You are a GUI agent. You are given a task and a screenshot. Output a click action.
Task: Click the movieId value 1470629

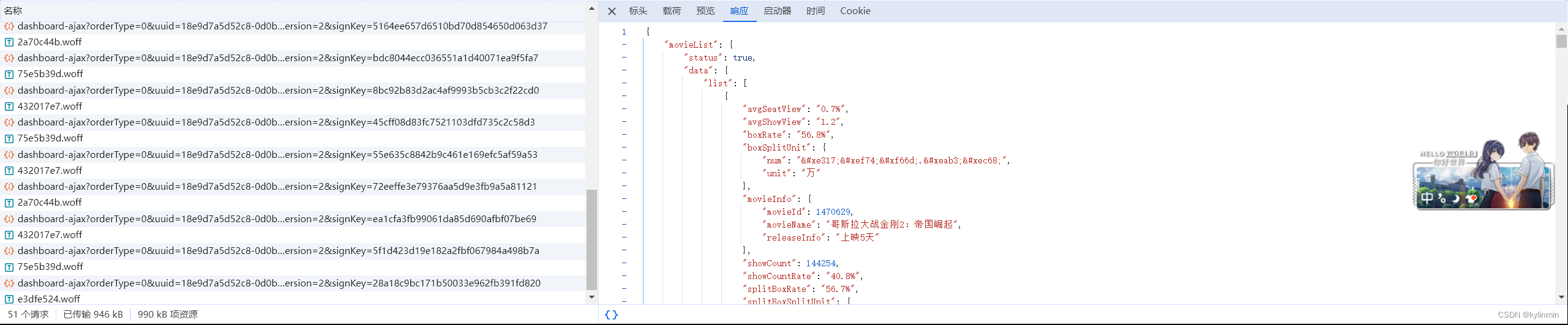point(833,212)
